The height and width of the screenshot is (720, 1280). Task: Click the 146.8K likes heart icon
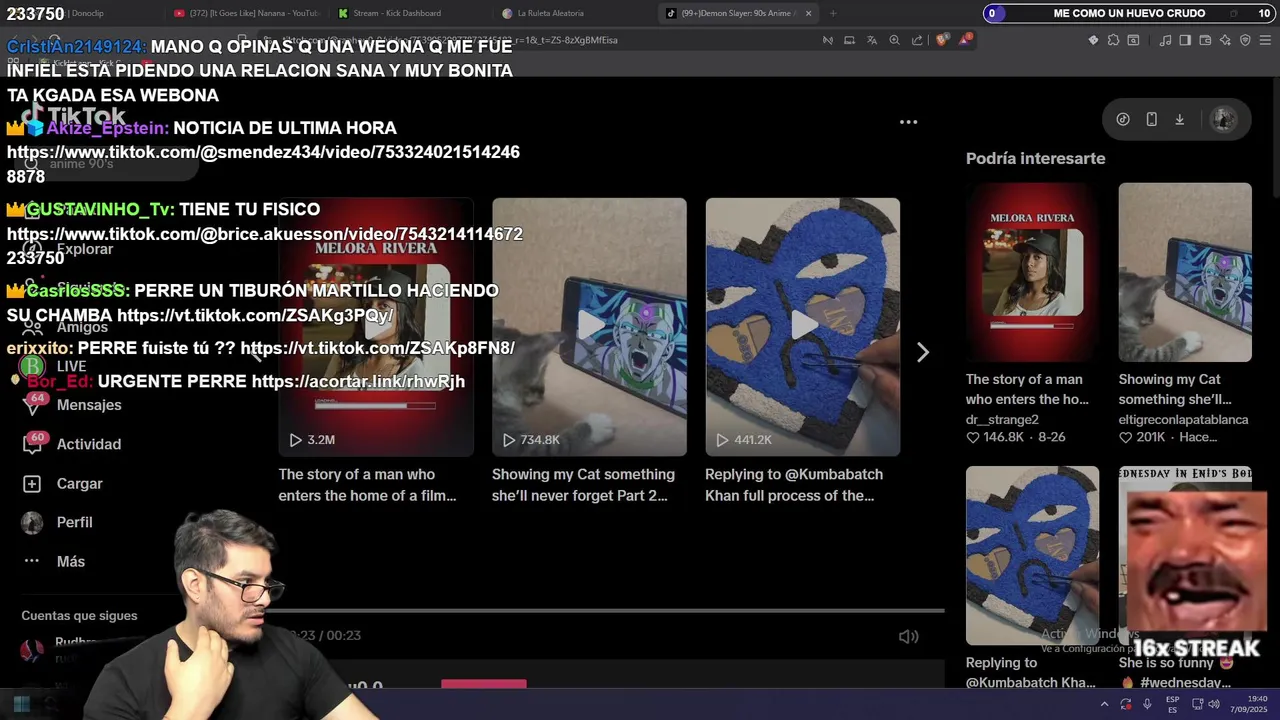point(973,438)
